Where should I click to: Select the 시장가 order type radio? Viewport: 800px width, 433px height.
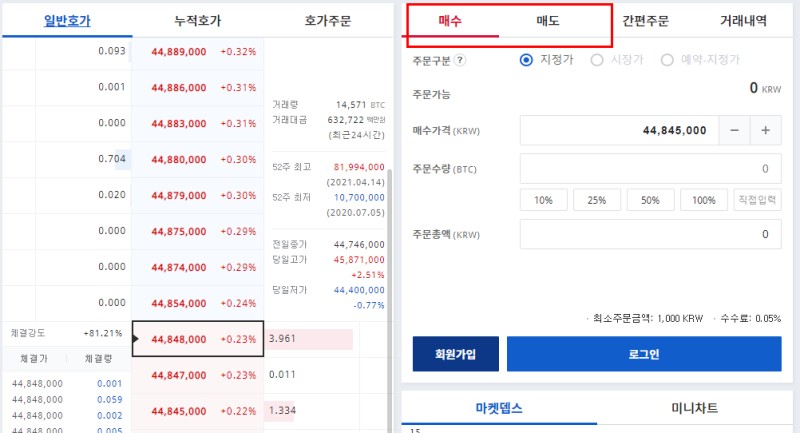[x=596, y=60]
